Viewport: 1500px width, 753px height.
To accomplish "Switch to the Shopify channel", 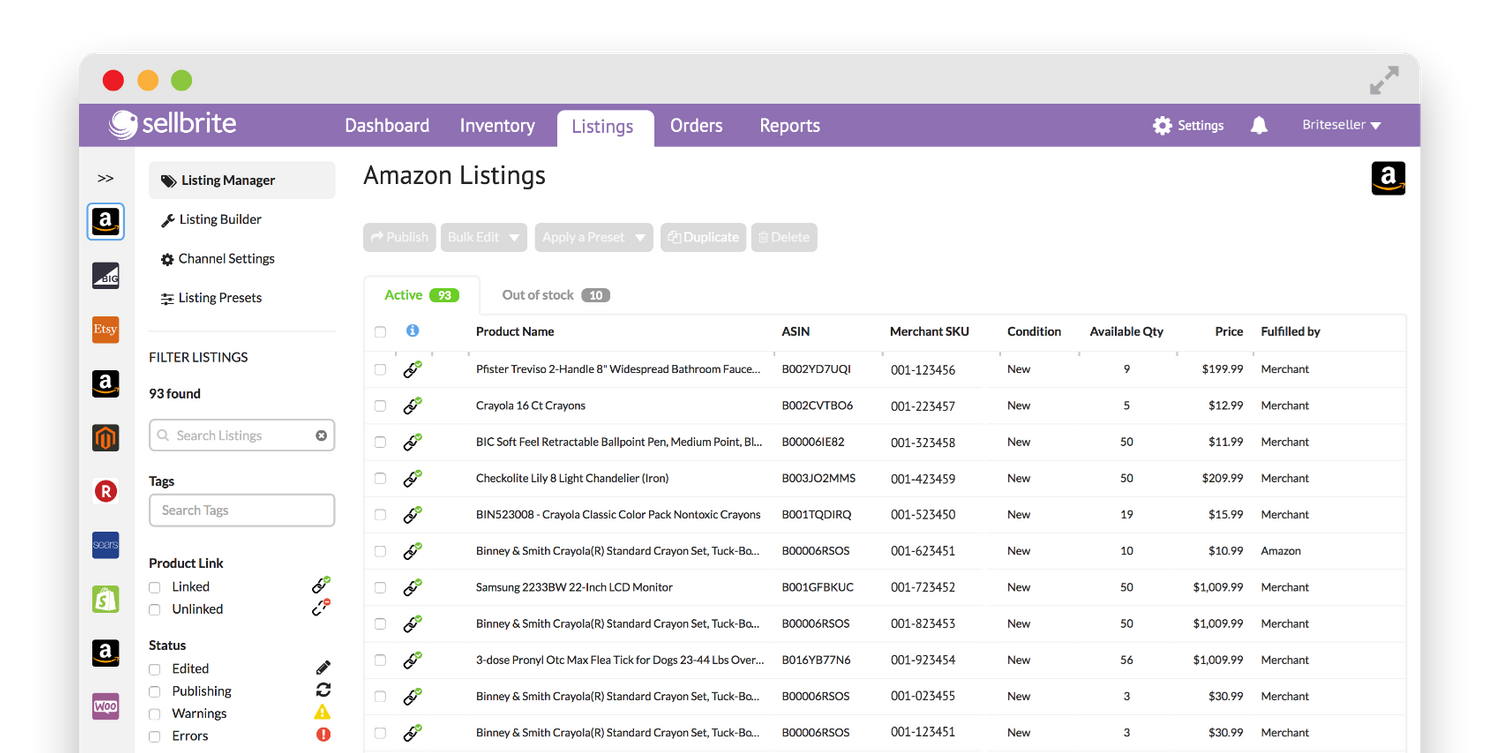I will tap(106, 599).
